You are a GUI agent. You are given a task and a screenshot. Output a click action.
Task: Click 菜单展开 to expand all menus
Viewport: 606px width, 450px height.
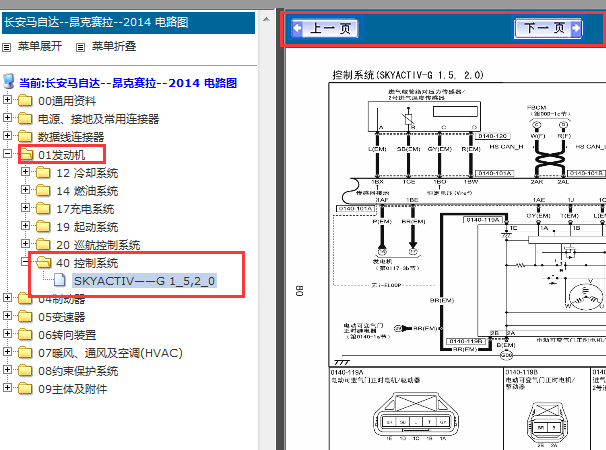point(40,46)
